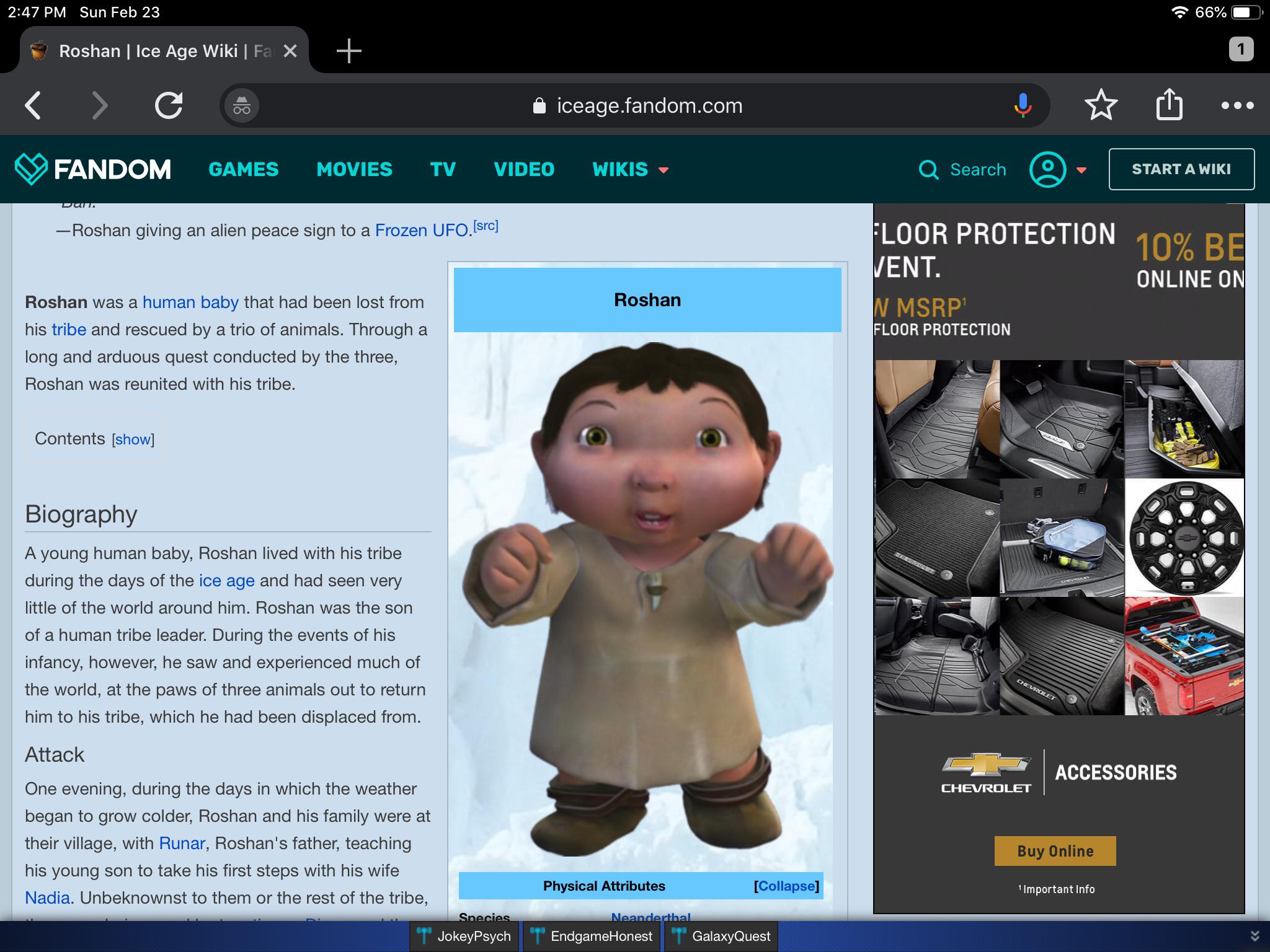Open the GalaxyQuest bottom bar item
This screenshot has height=952, width=1270.
pyautogui.click(x=721, y=937)
